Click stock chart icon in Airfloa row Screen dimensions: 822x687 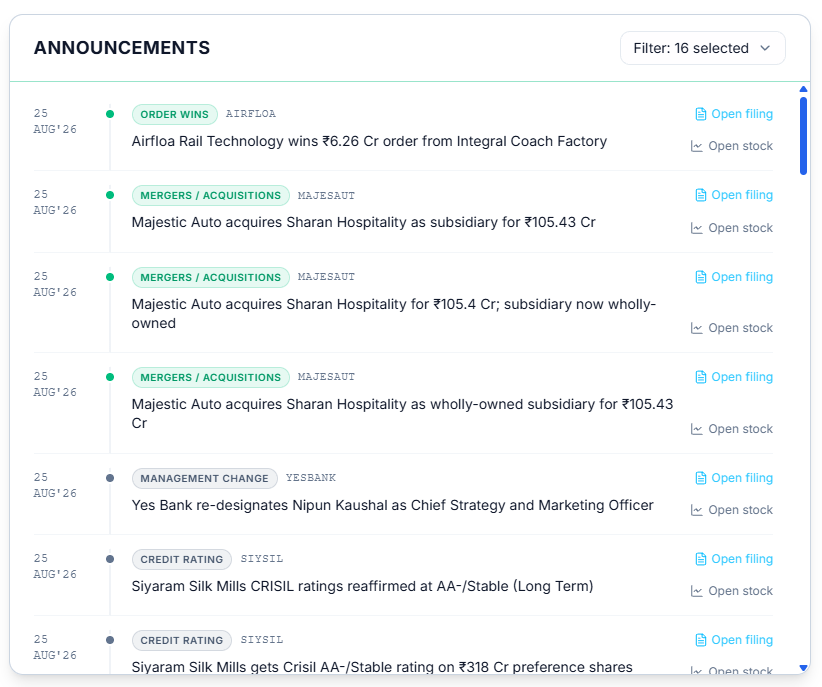(696, 146)
